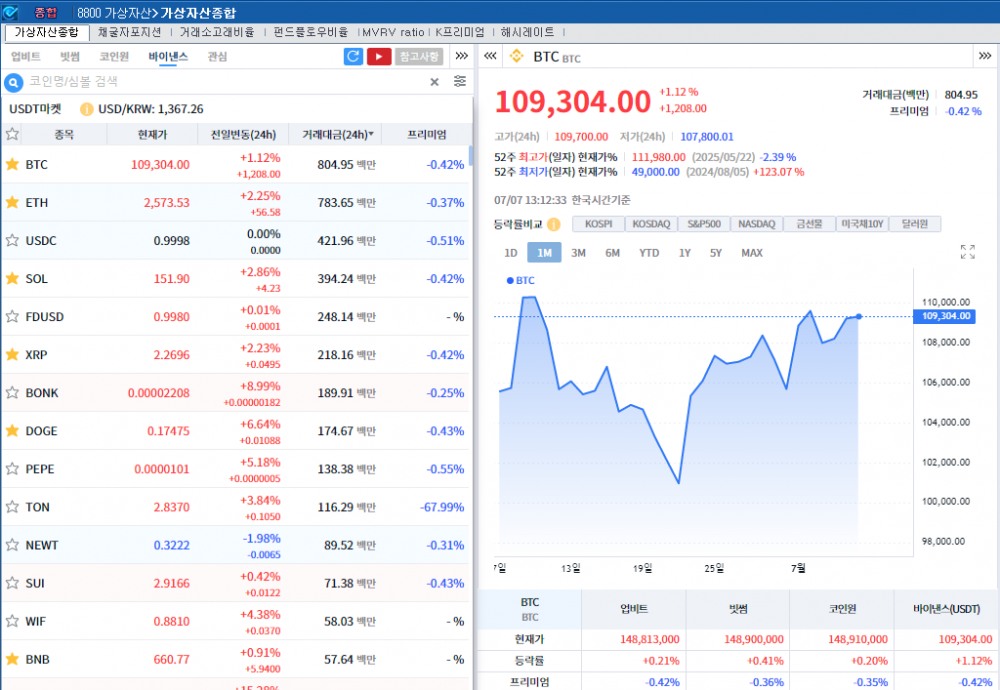Click the blue refresh icon above the search bar
The image size is (1000, 690).
pyautogui.click(x=352, y=56)
